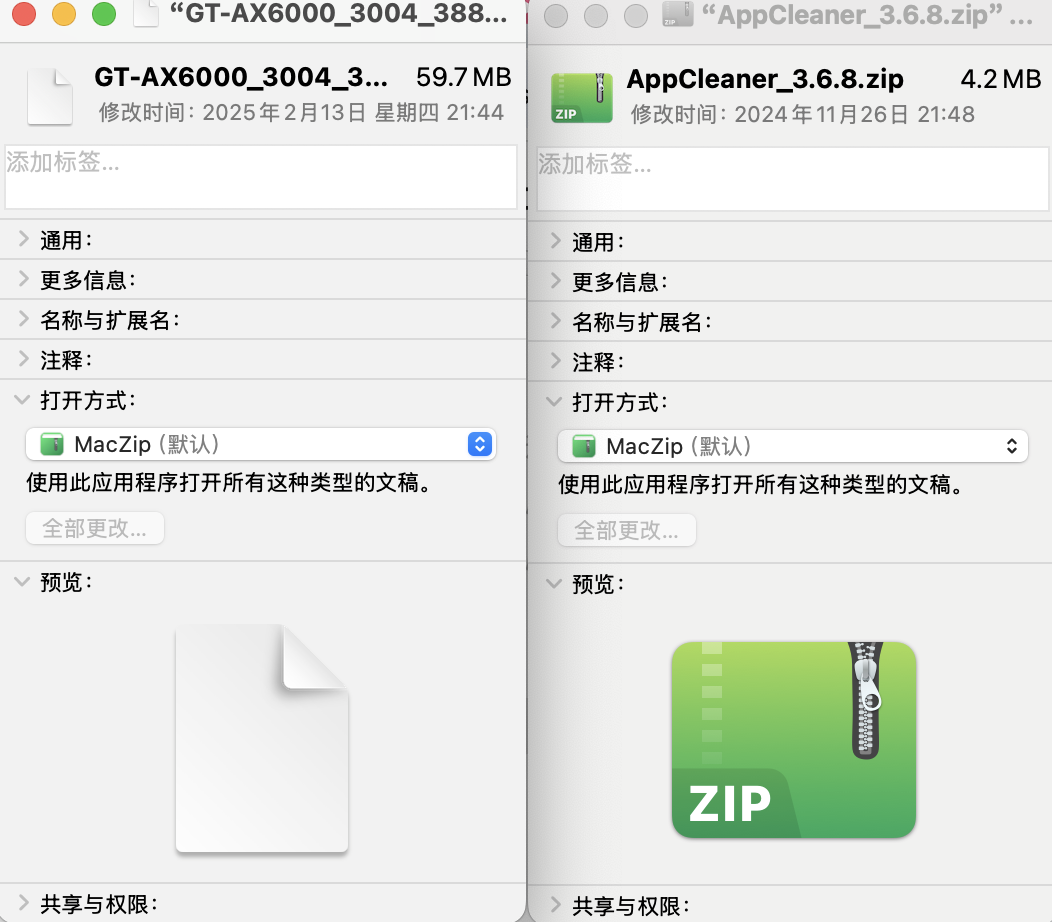
Task: Click modified date 2025年2月13日 星期四 21:44
Action: point(353,112)
